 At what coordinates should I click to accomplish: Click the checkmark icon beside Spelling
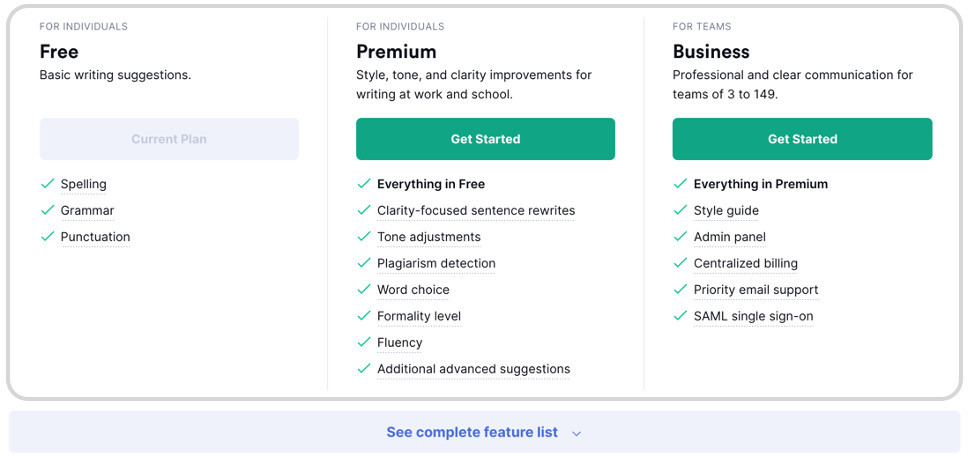coord(48,184)
